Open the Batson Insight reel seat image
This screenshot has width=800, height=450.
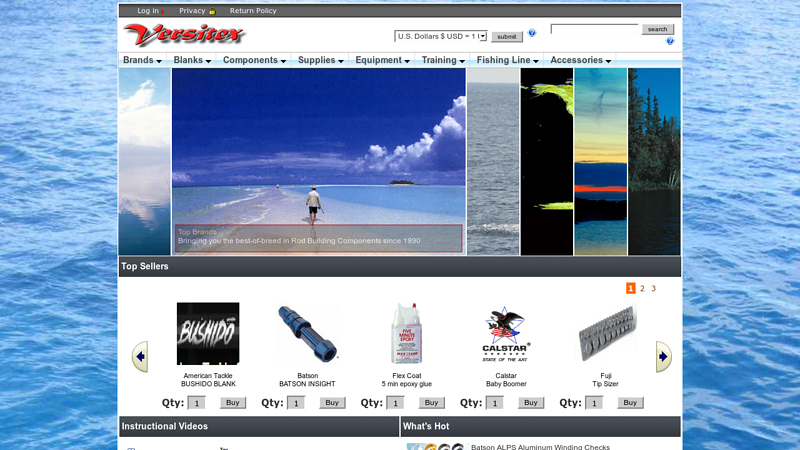307,333
